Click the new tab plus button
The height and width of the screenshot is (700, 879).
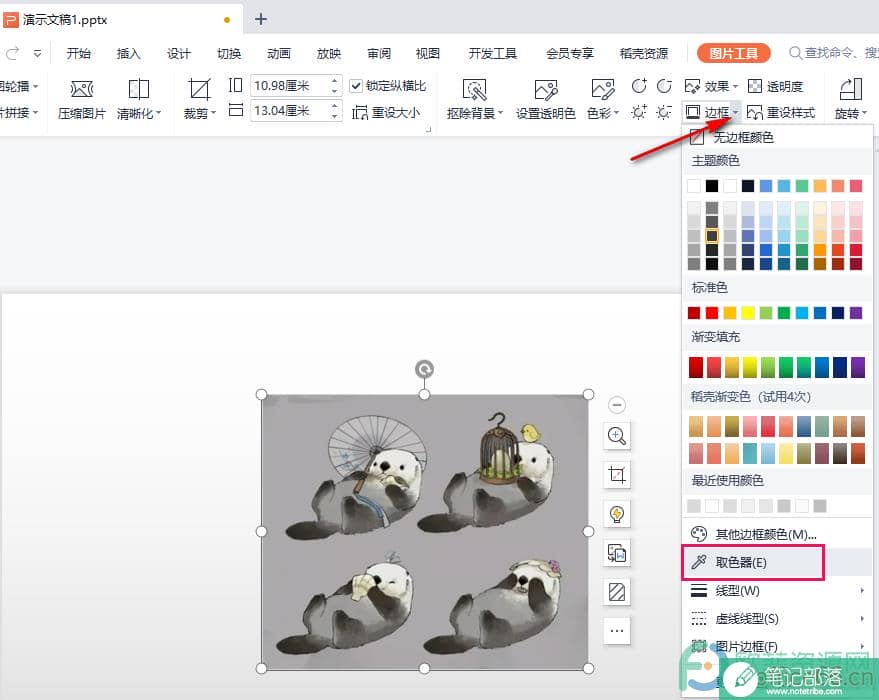[261, 19]
